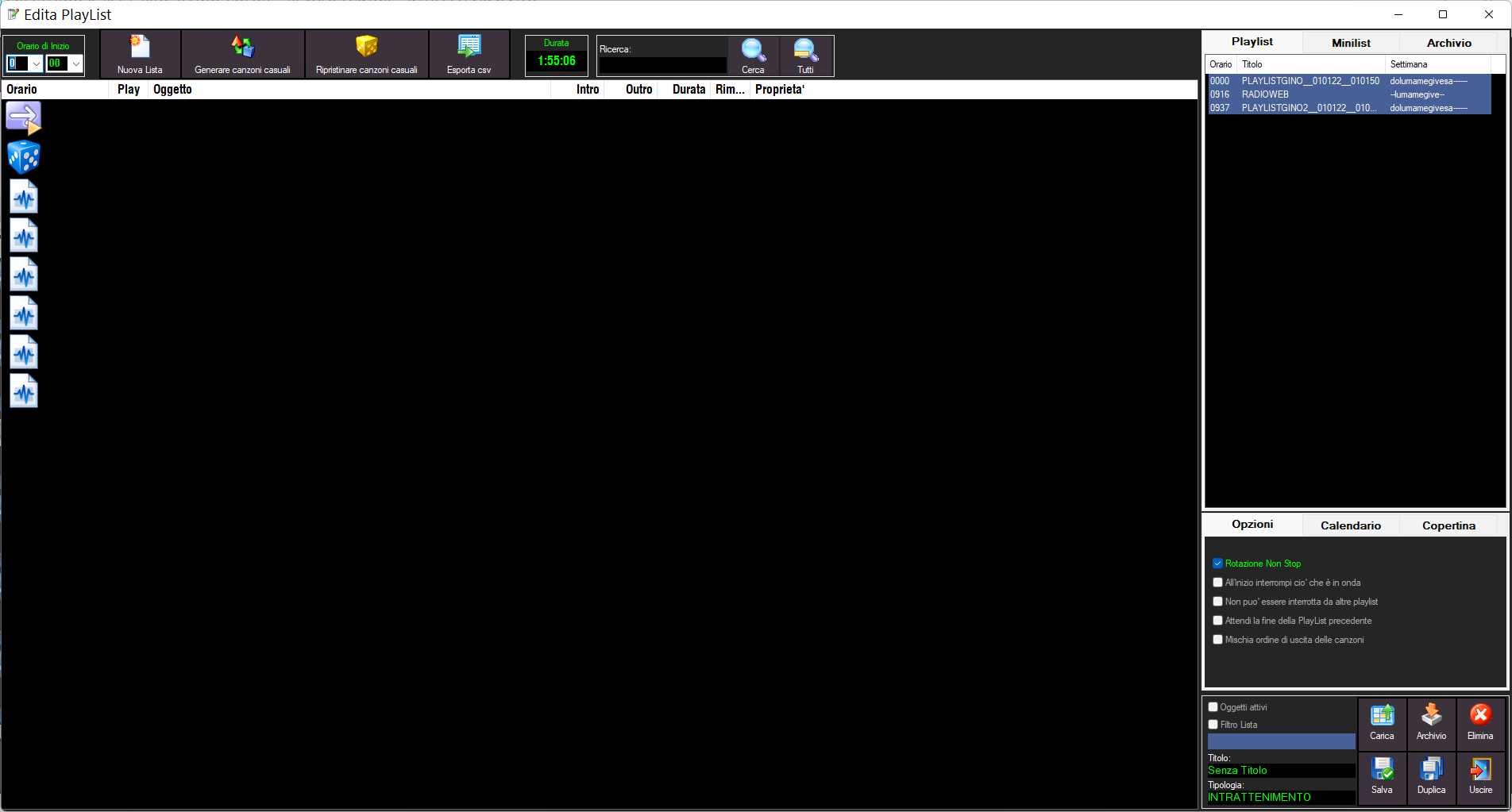Check Mischia ordine di uscita delle canzoni
The image size is (1512, 812).
(x=1217, y=640)
